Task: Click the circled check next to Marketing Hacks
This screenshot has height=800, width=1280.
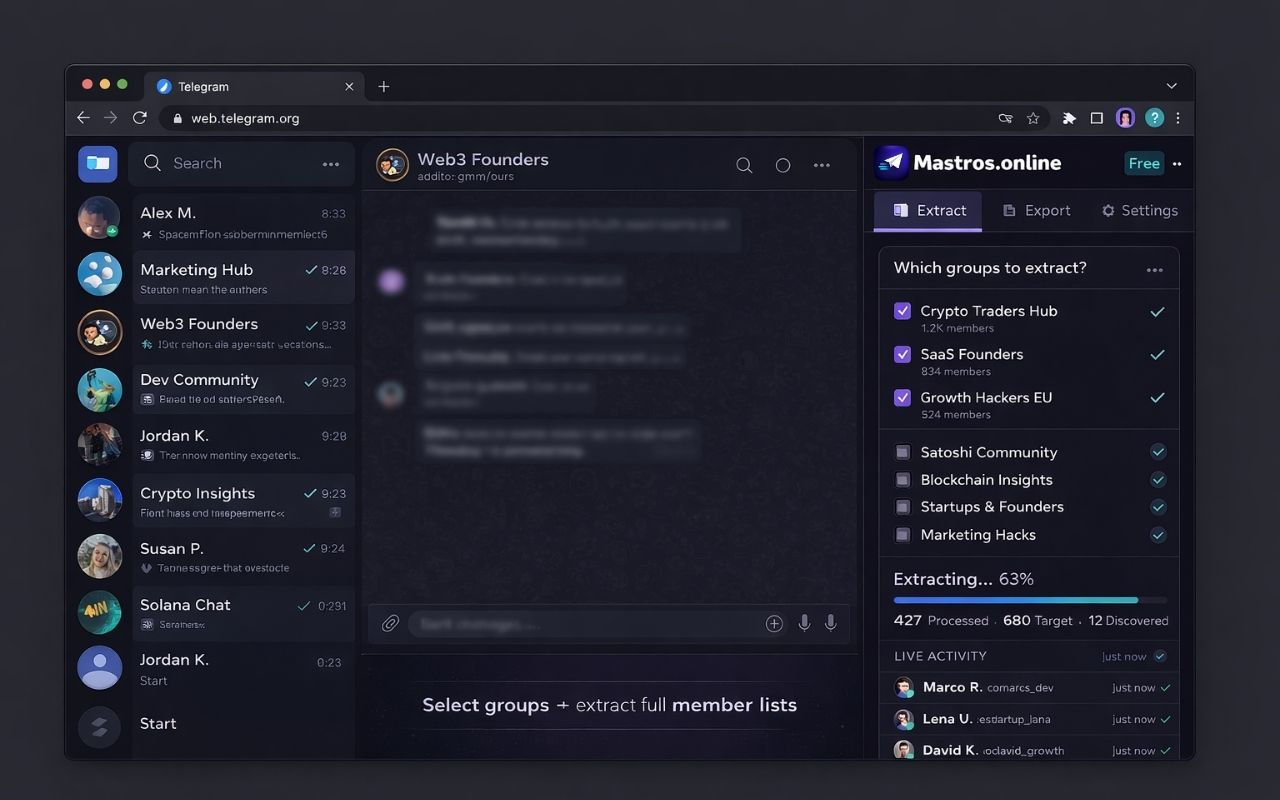Action: click(x=1158, y=535)
